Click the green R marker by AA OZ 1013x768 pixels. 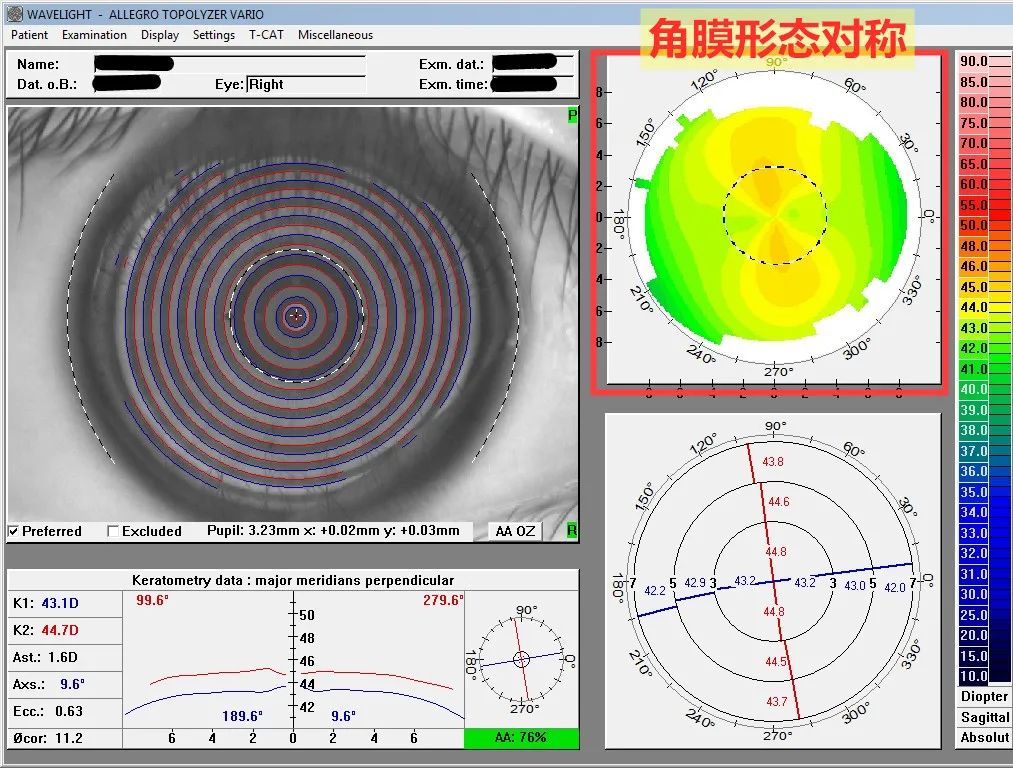(x=572, y=531)
